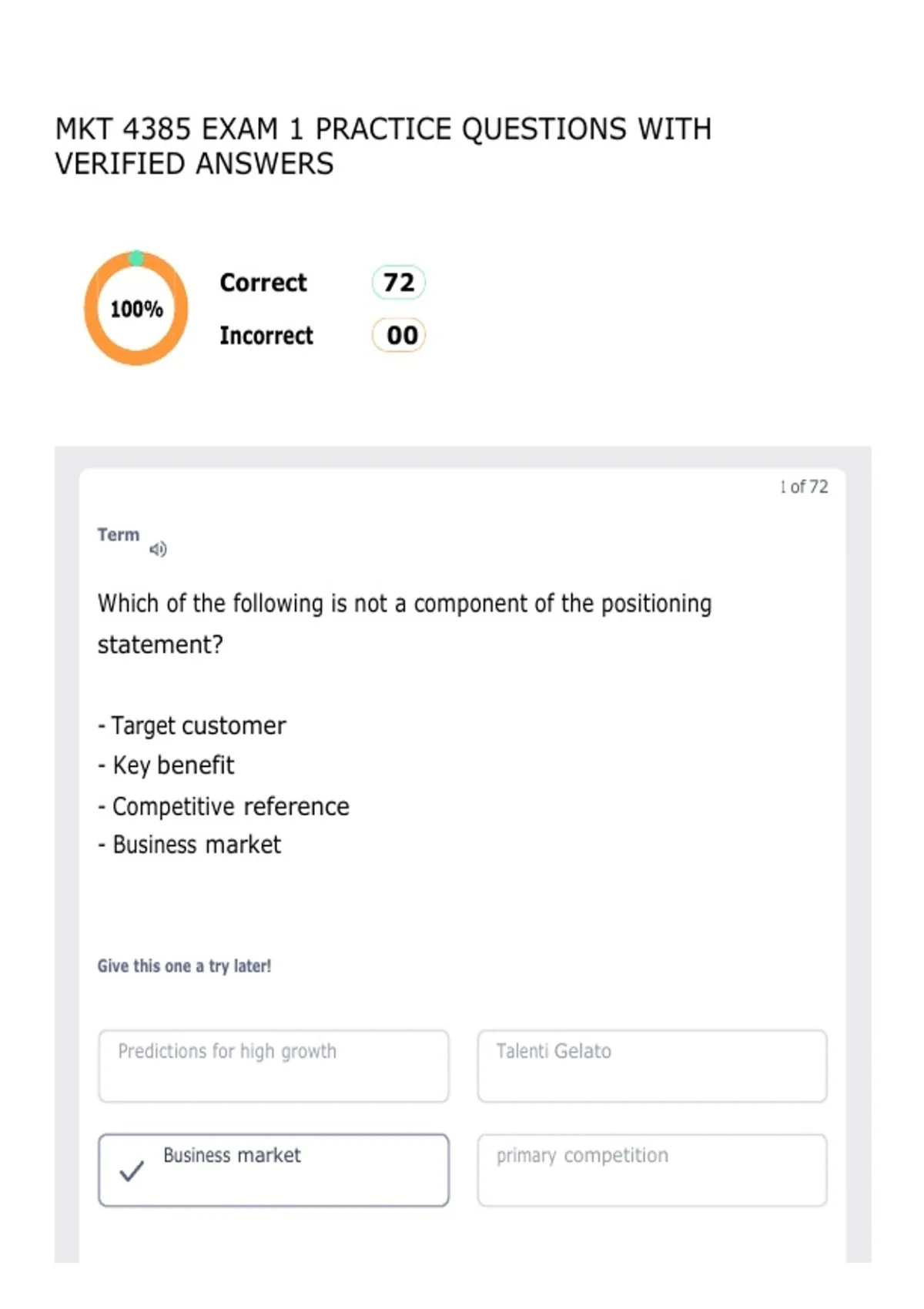Click the Target customer list item
Image resolution: width=924 pixels, height=1309 pixels.
192,725
